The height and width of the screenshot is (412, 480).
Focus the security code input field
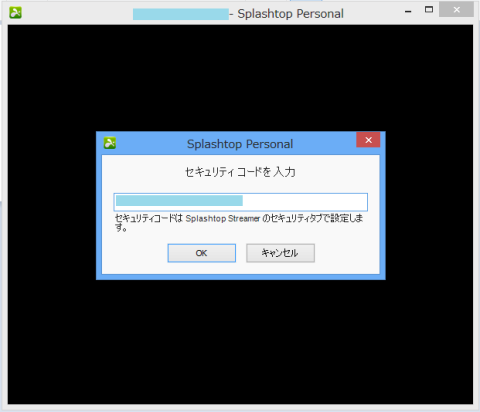[241, 202]
